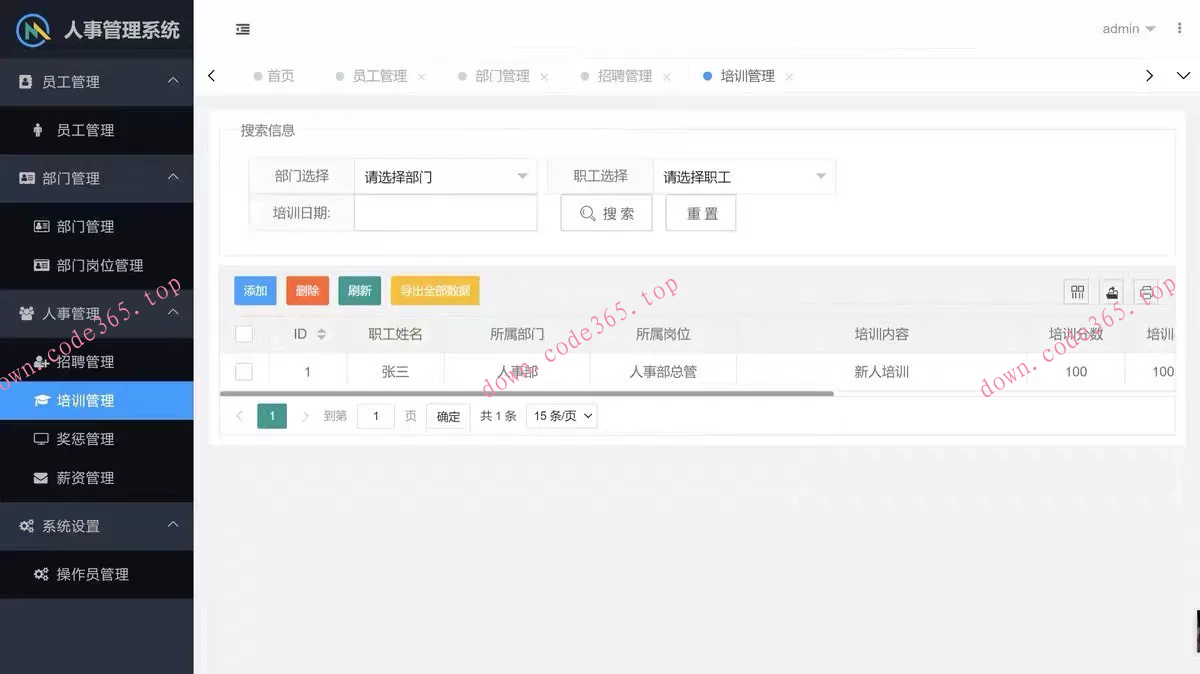Click the 添加 button
The image size is (1200, 674).
255,290
